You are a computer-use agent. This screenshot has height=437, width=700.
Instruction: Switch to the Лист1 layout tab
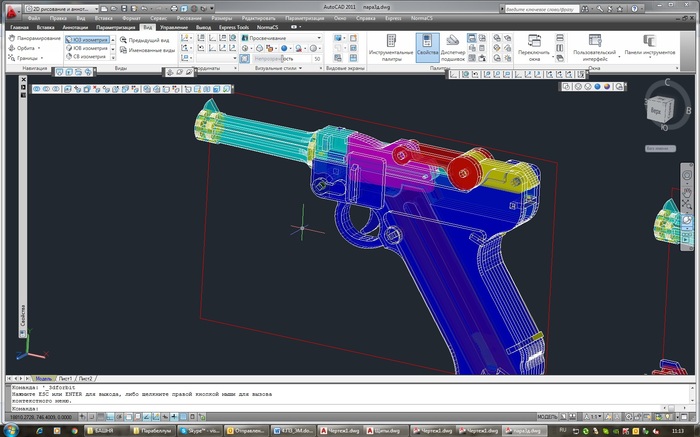pos(66,379)
